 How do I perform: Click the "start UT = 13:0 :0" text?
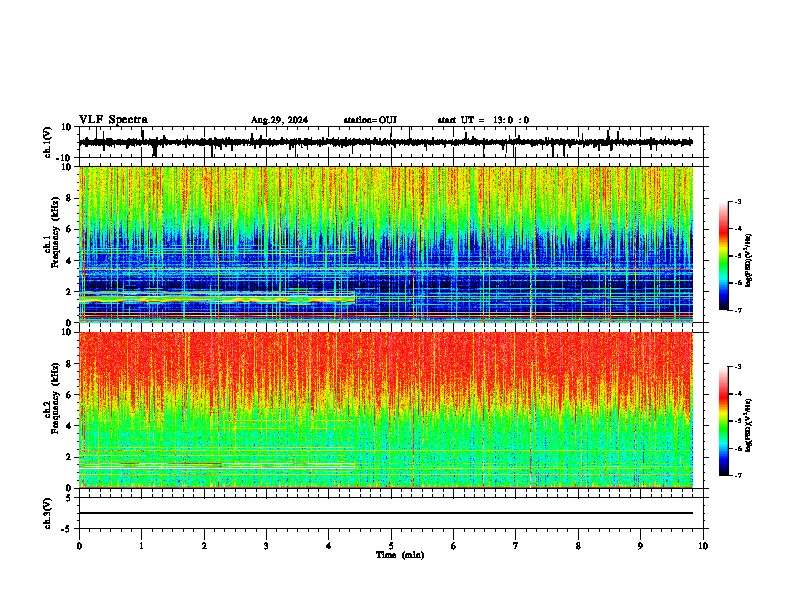(483, 120)
